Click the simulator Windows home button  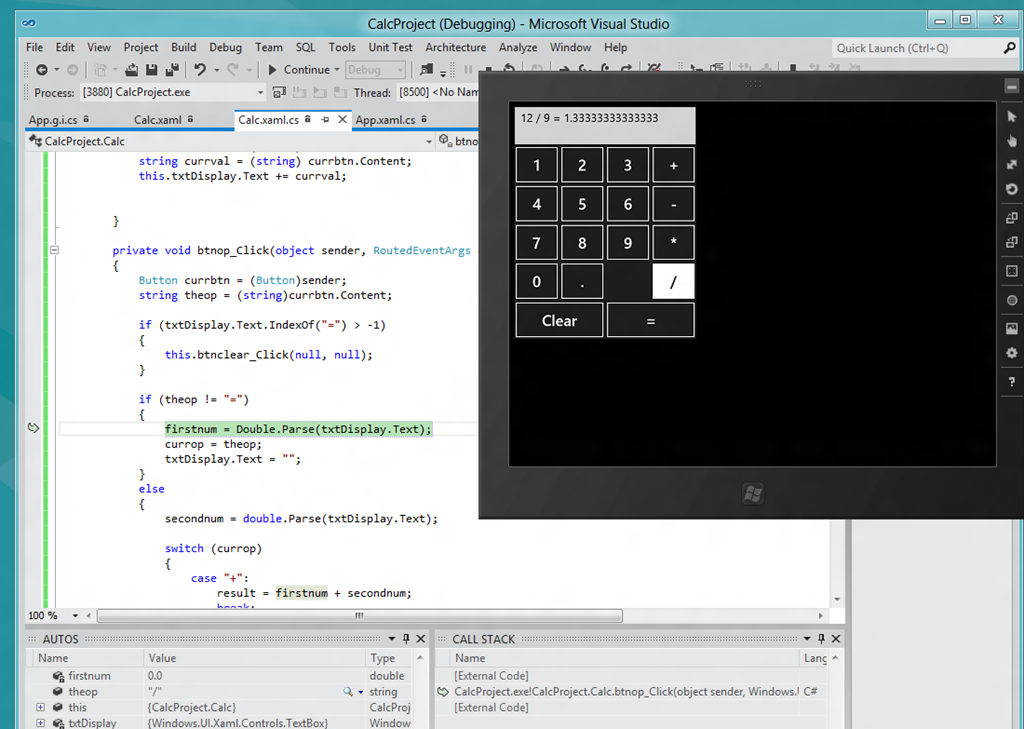[x=752, y=493]
